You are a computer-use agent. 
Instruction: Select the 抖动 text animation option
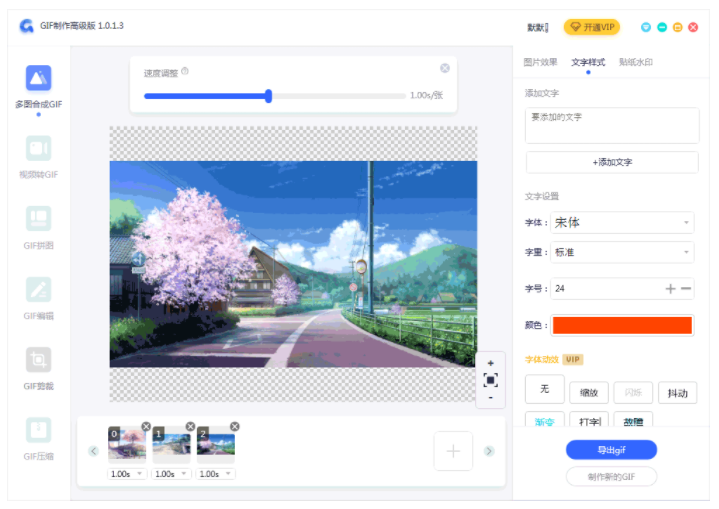(x=678, y=393)
